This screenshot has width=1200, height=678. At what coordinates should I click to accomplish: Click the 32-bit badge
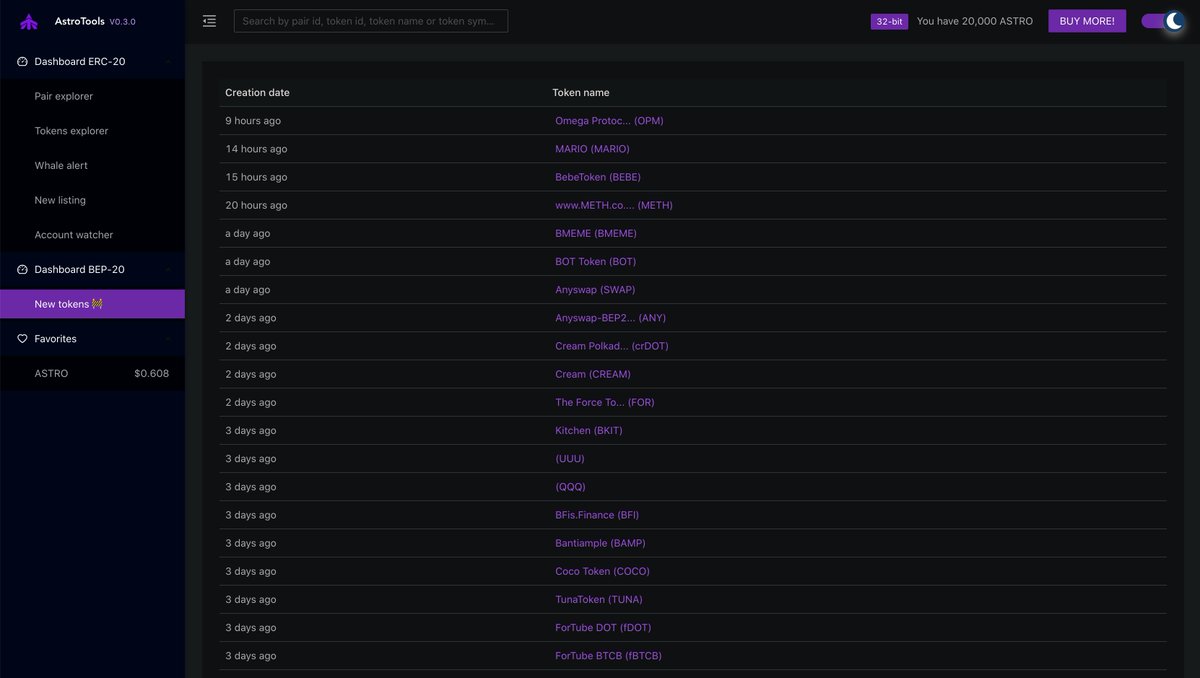[x=889, y=21]
